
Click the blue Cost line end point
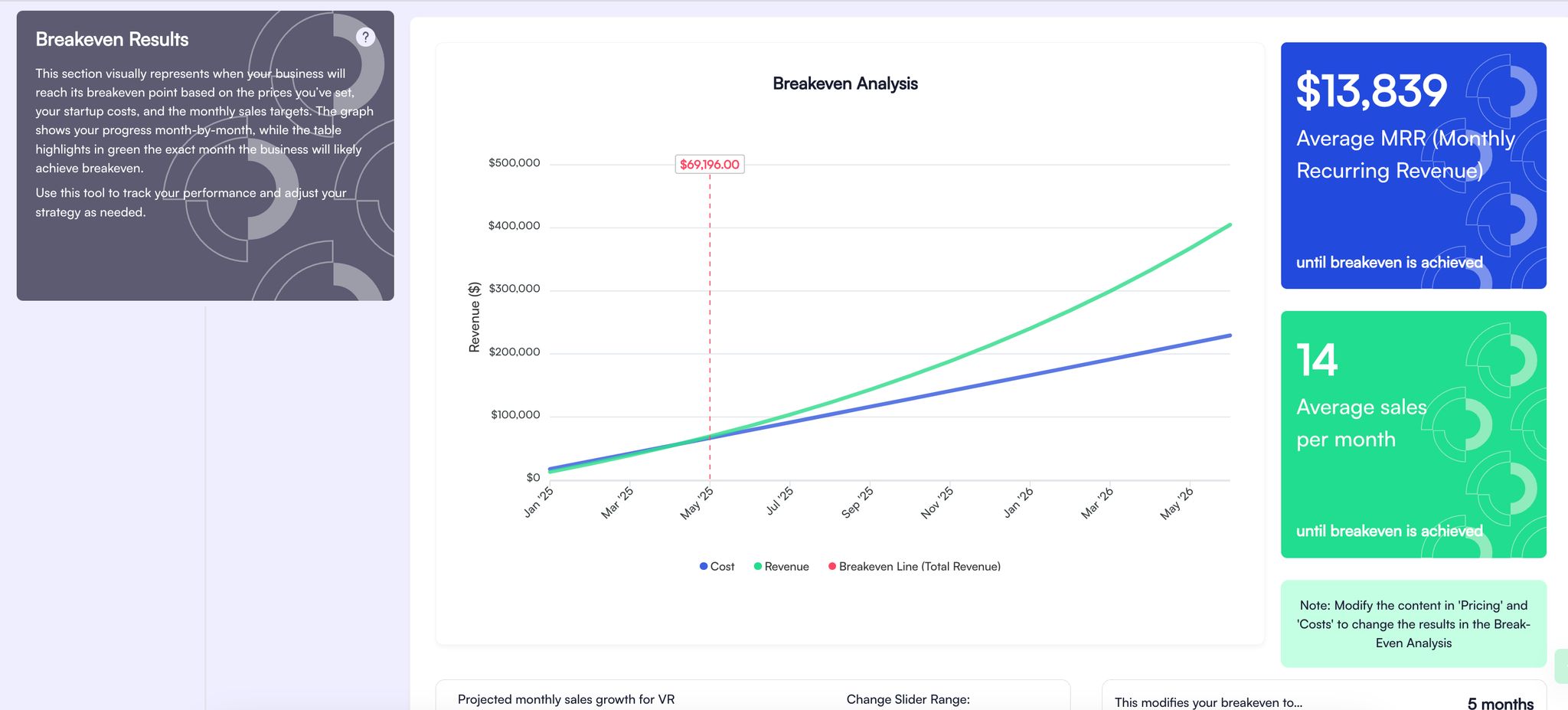(1230, 335)
